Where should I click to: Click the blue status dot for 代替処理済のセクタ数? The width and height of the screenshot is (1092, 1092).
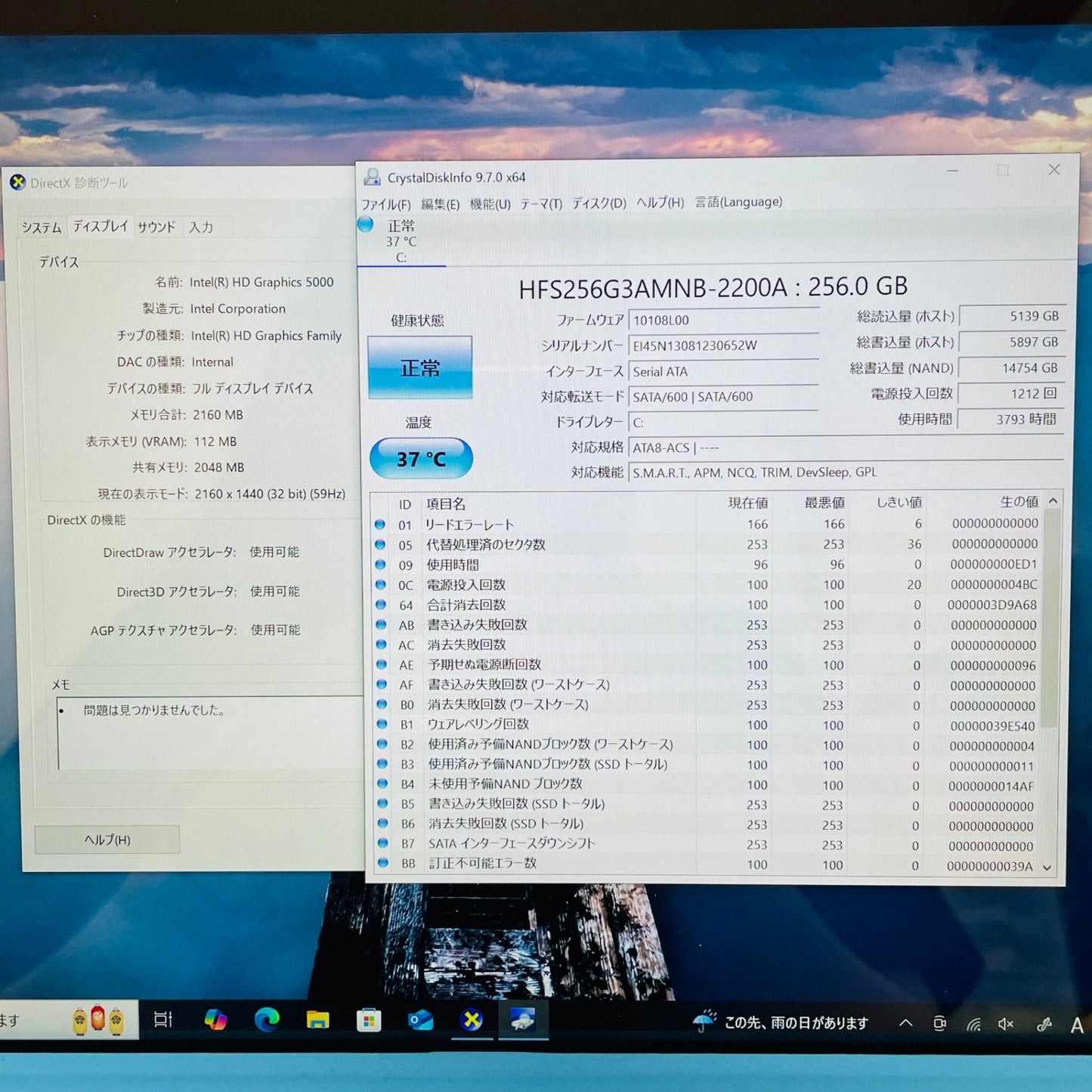click(x=380, y=544)
